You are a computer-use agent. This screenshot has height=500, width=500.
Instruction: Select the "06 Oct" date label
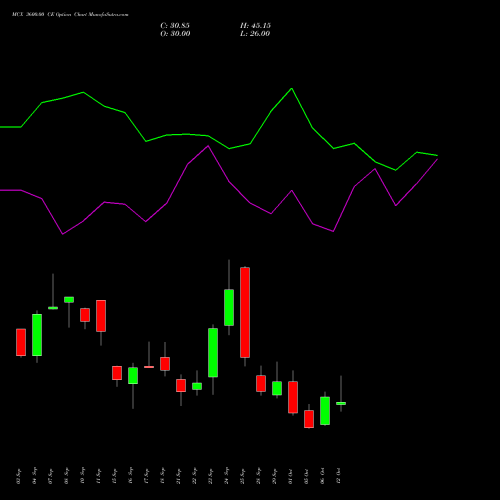click(x=323, y=476)
